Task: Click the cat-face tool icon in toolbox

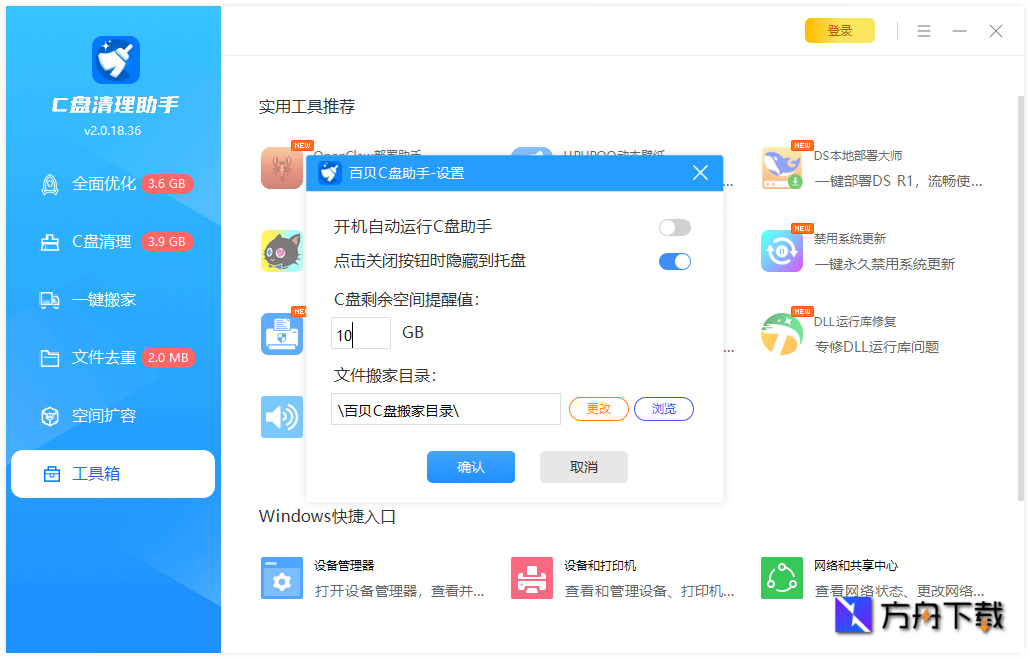Action: (x=281, y=251)
